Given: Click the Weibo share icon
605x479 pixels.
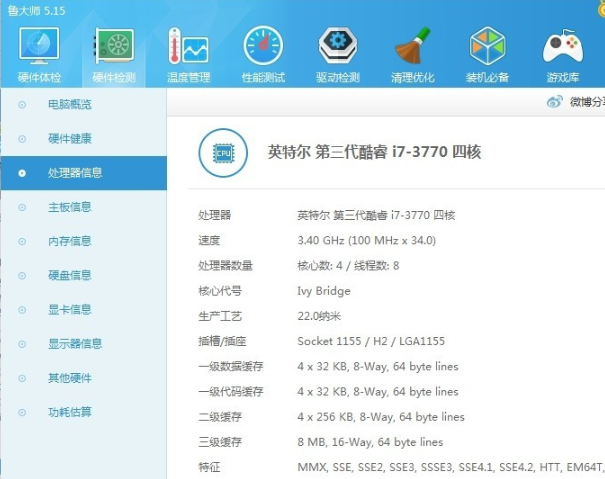Looking at the screenshot, I should (554, 102).
